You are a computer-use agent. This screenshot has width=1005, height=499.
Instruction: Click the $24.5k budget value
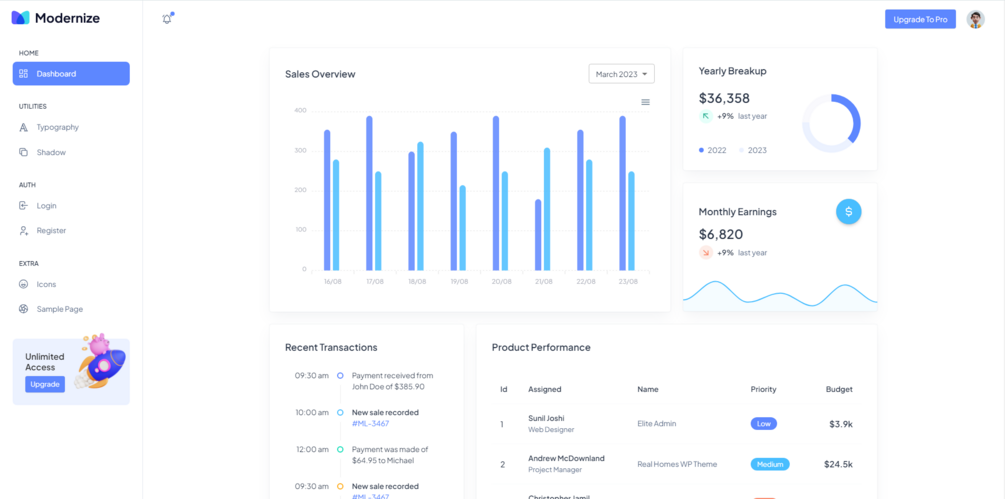coord(838,464)
